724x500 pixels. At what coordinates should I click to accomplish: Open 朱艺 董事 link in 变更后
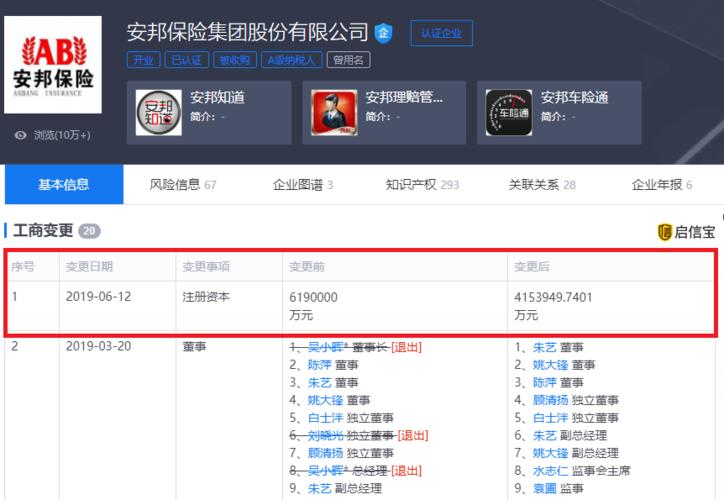coord(545,347)
